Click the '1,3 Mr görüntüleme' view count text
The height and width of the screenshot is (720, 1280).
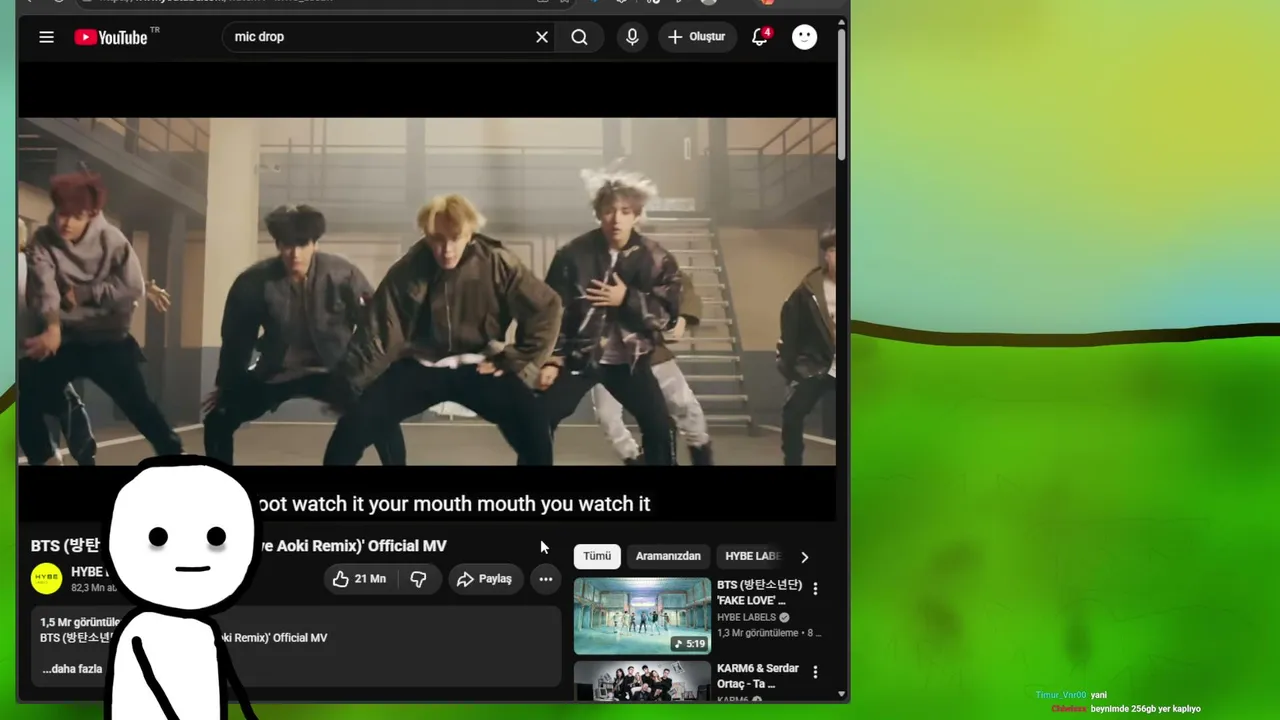pyautogui.click(x=758, y=633)
